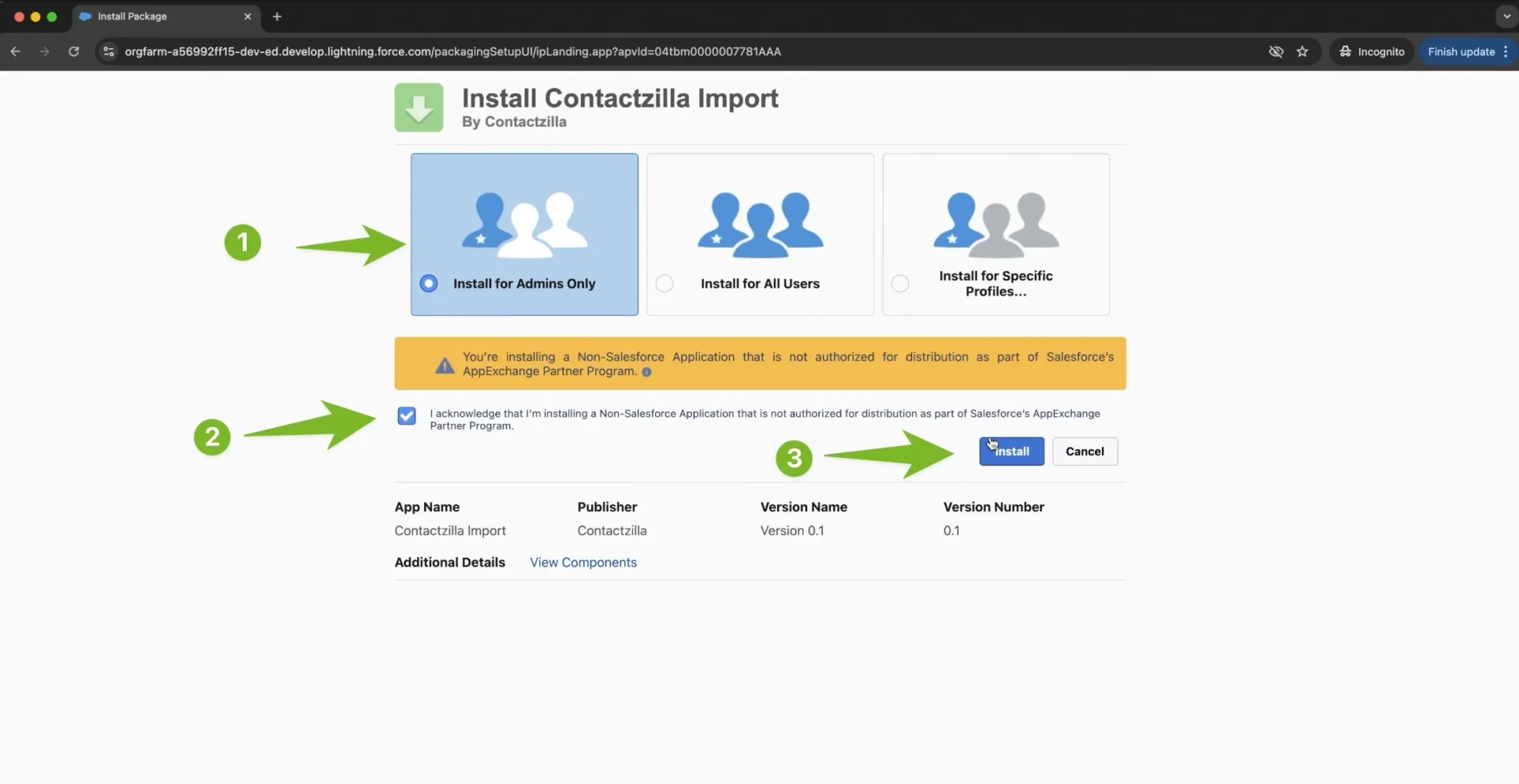Click the green package download icon
Screen dimensions: 1519x784
coord(419,108)
